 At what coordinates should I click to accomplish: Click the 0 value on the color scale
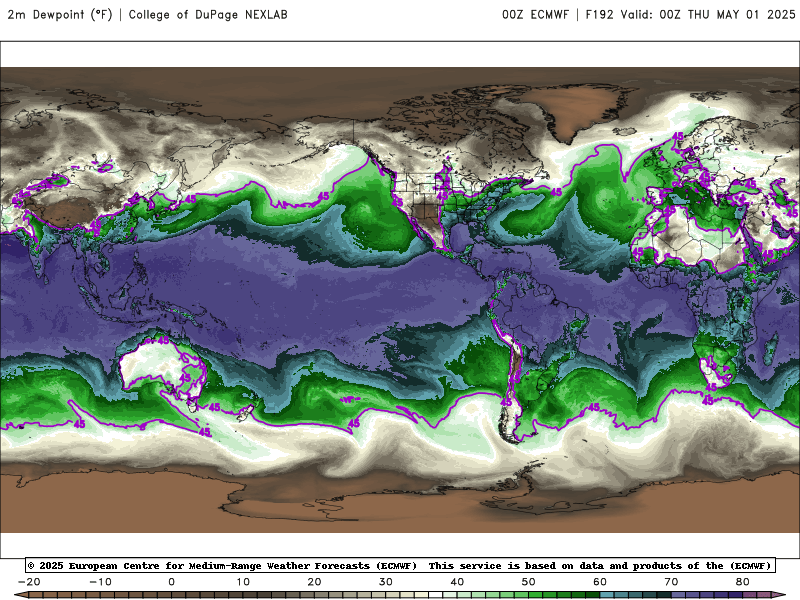coord(171,582)
